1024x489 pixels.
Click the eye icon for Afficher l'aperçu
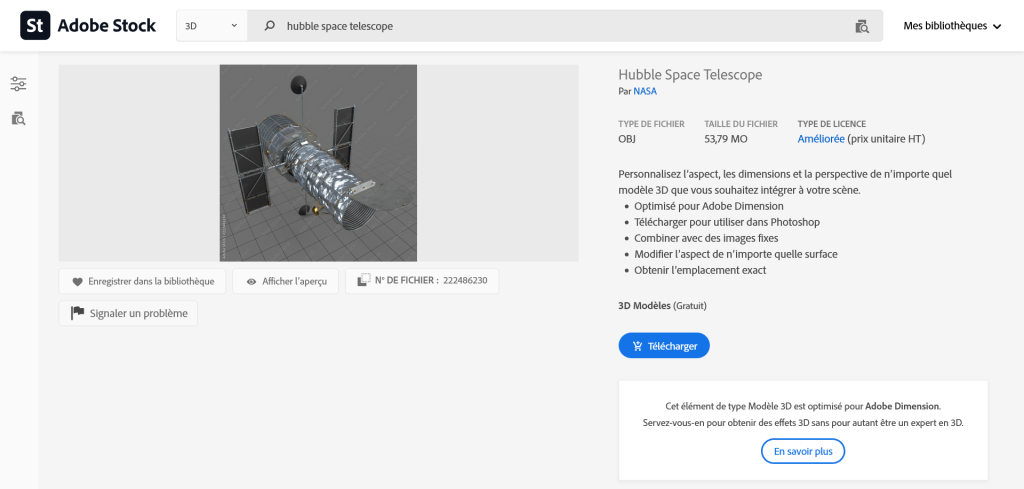(251, 281)
